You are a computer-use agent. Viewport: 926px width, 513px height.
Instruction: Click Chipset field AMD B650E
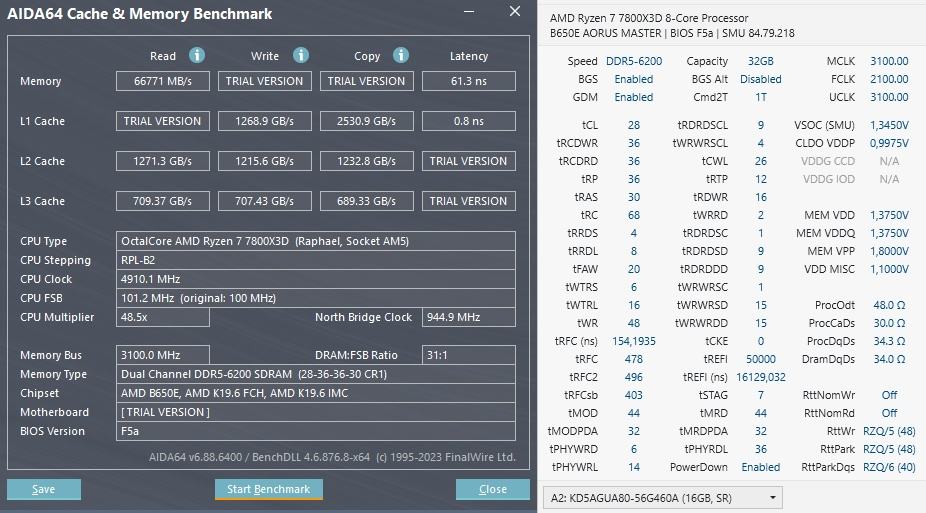[x=316, y=393]
